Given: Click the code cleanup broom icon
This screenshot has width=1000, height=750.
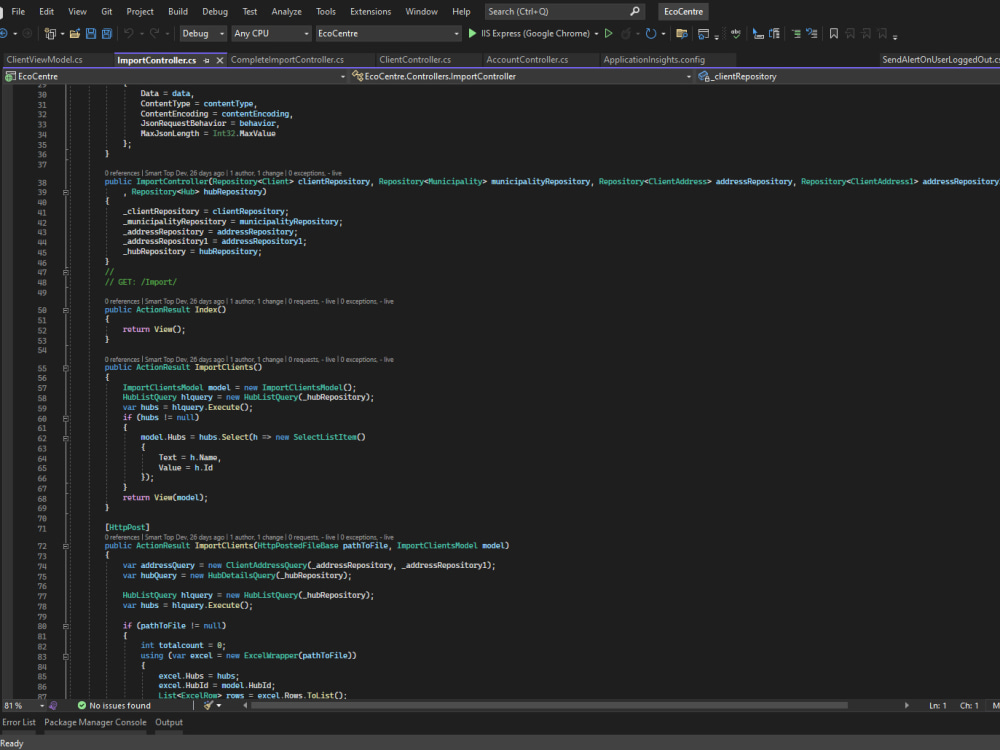Looking at the screenshot, I should pos(208,705).
